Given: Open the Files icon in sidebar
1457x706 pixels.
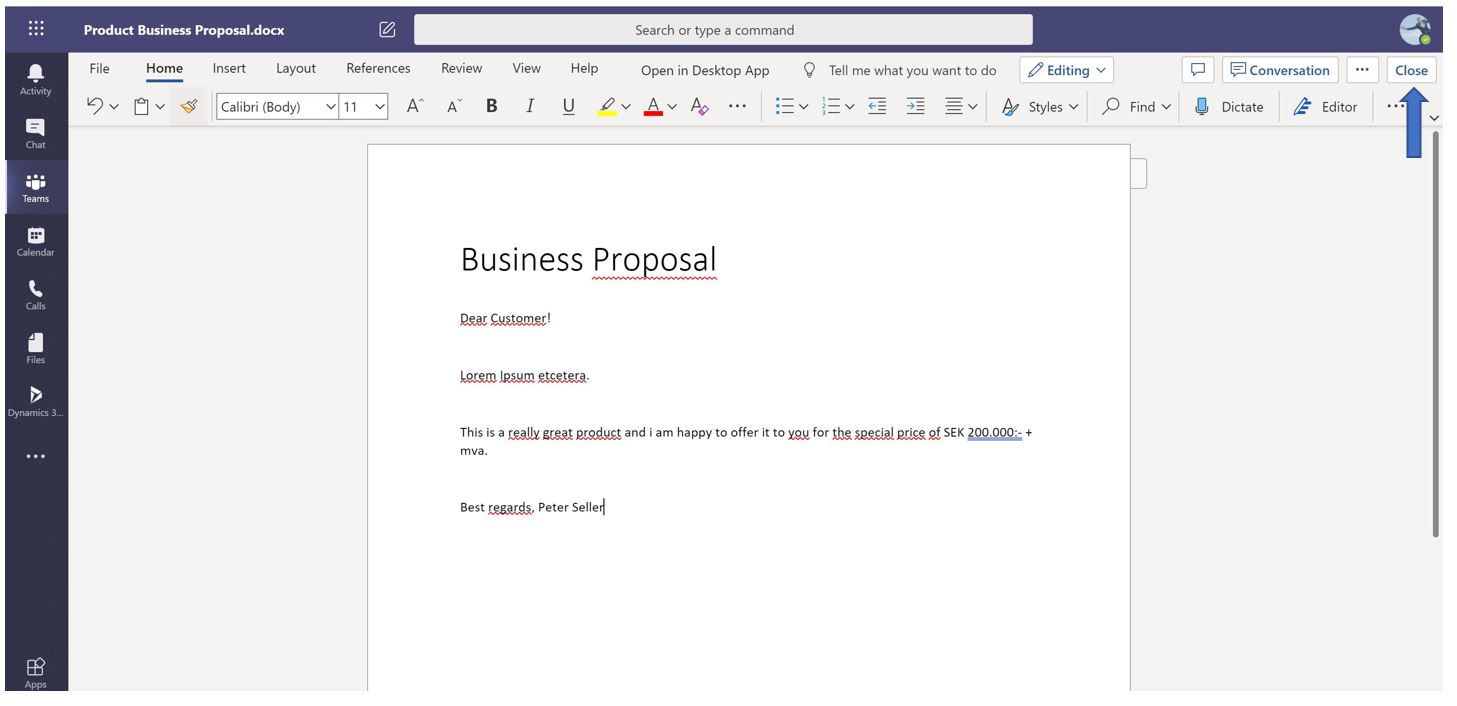Looking at the screenshot, I should (36, 348).
